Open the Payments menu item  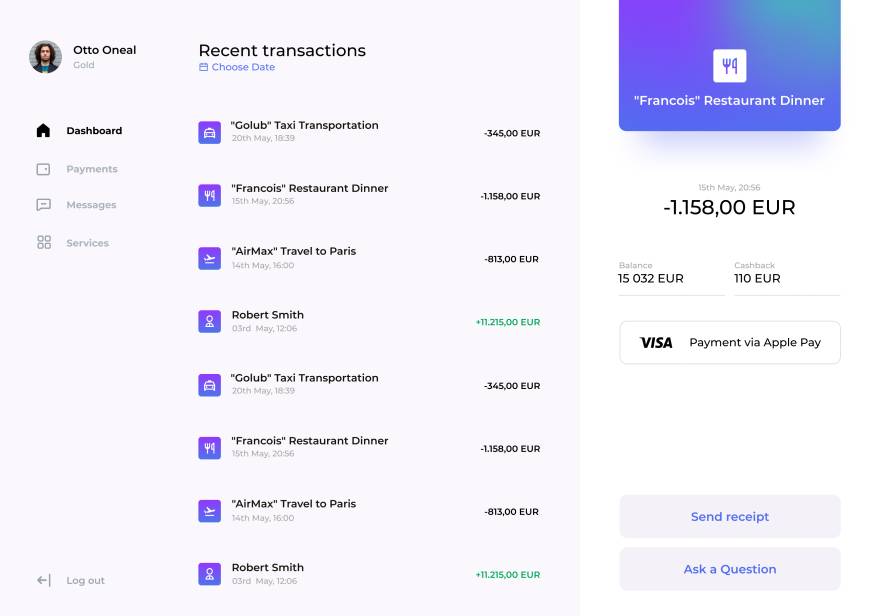[91, 169]
